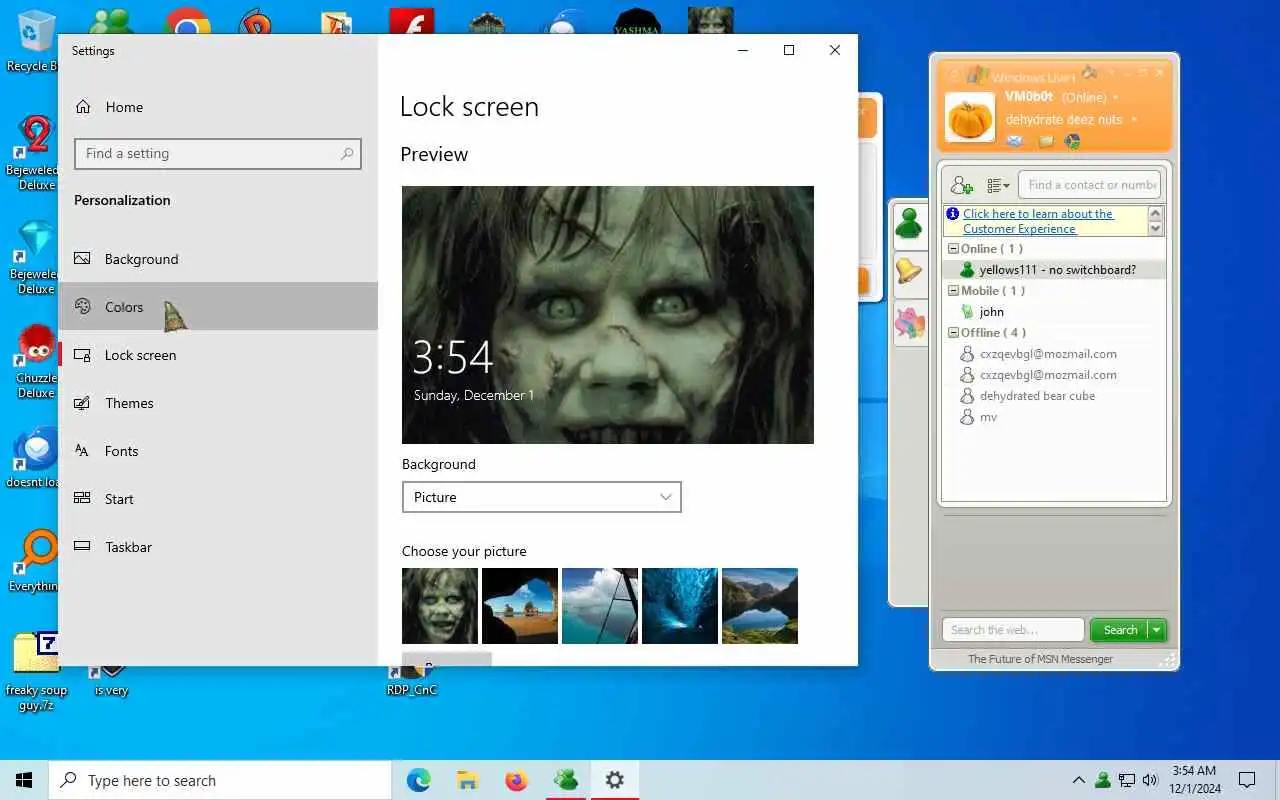Switch to Messenger on the taskbar
The image size is (1280, 800).
(x=566, y=780)
